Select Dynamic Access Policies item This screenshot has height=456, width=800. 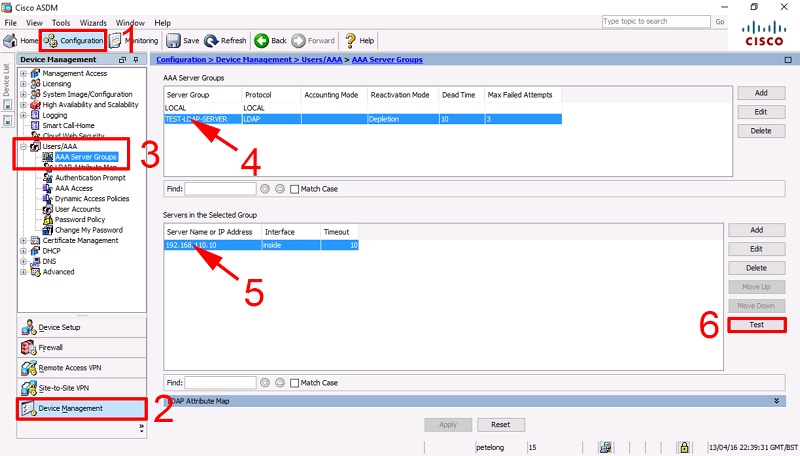(x=92, y=198)
